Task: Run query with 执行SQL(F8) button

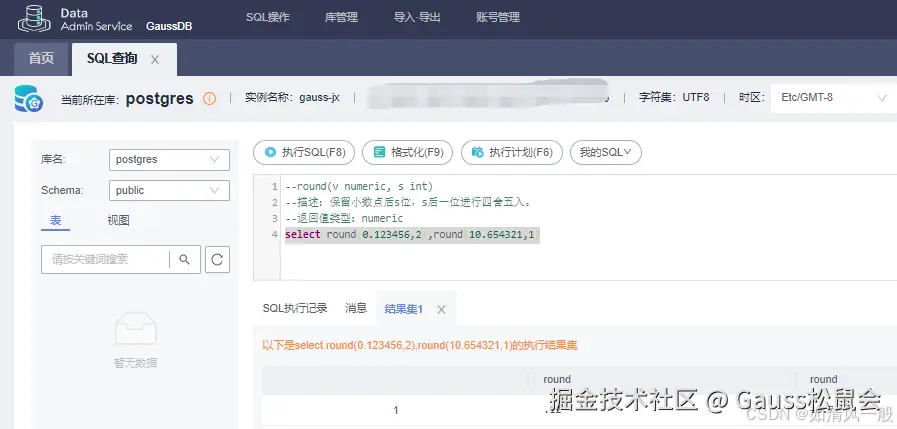Action: click(x=304, y=152)
